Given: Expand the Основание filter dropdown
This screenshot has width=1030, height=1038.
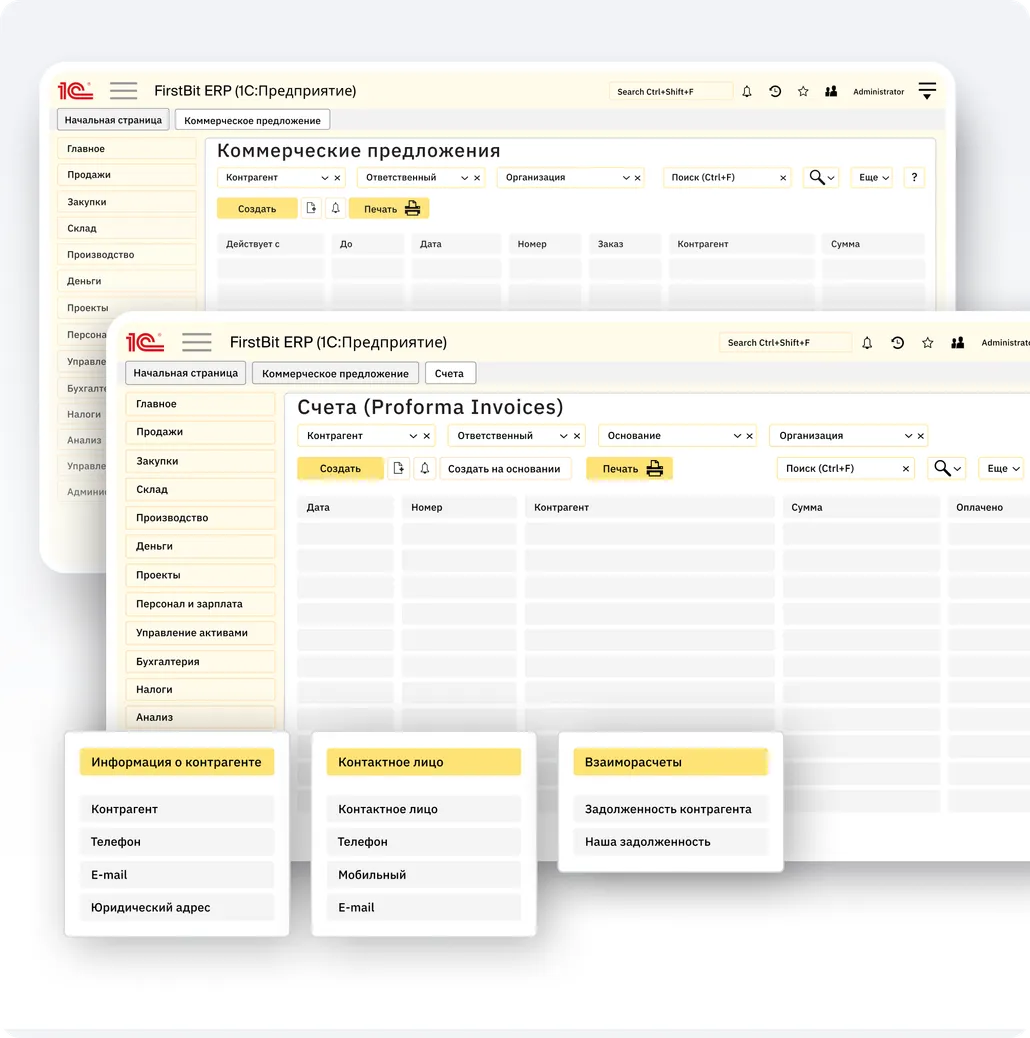Looking at the screenshot, I should tap(738, 436).
